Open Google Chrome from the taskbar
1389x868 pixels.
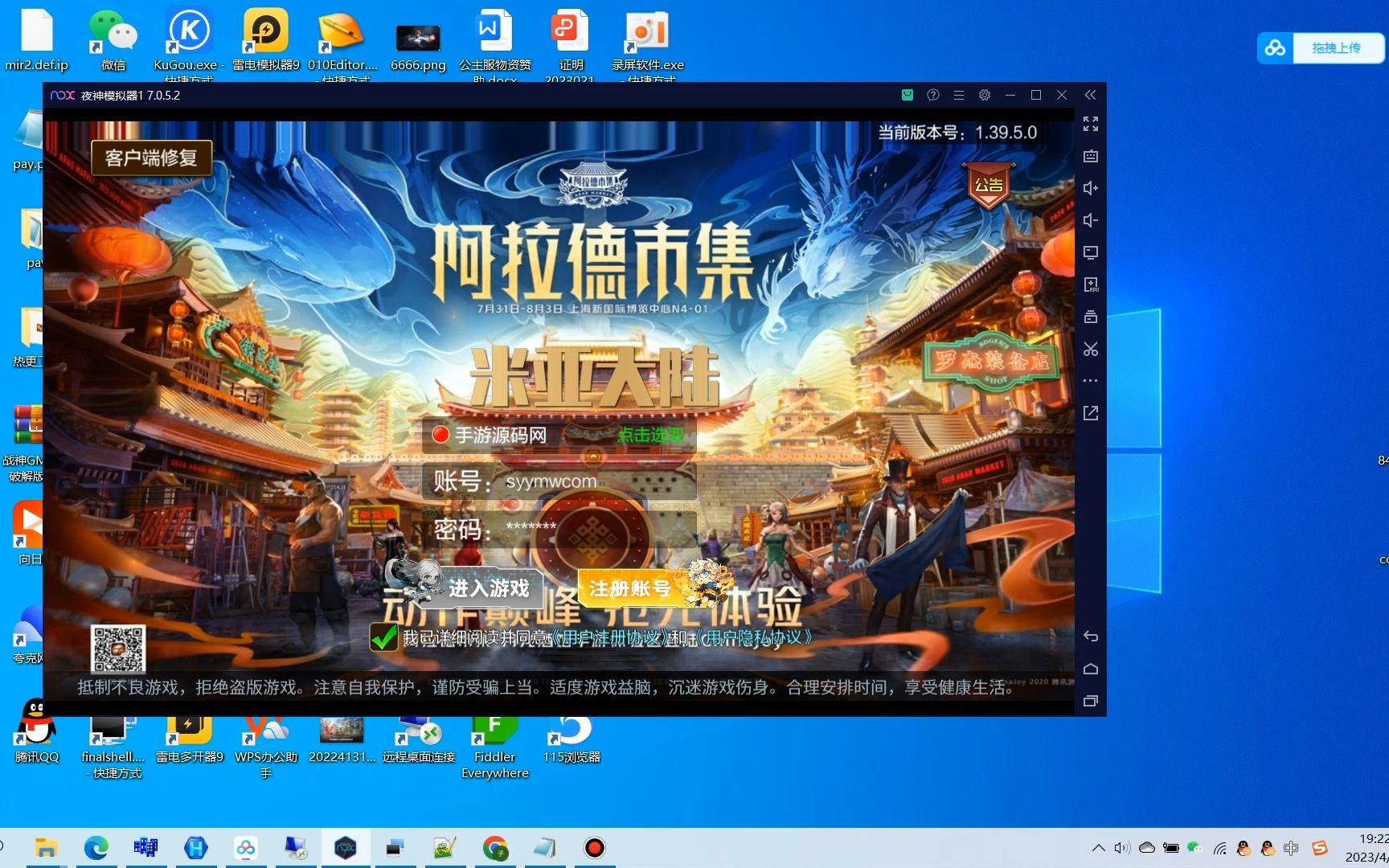pyautogui.click(x=495, y=848)
